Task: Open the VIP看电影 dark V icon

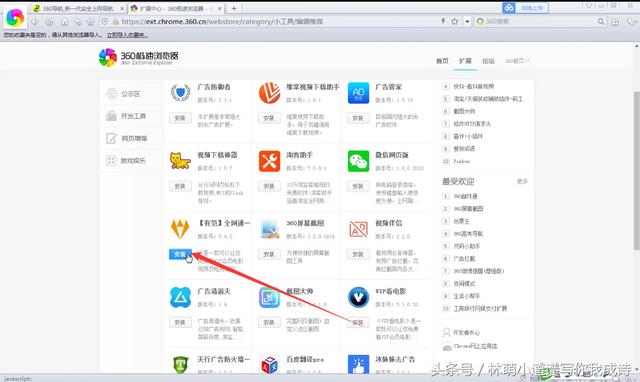Action: pyautogui.click(x=358, y=297)
